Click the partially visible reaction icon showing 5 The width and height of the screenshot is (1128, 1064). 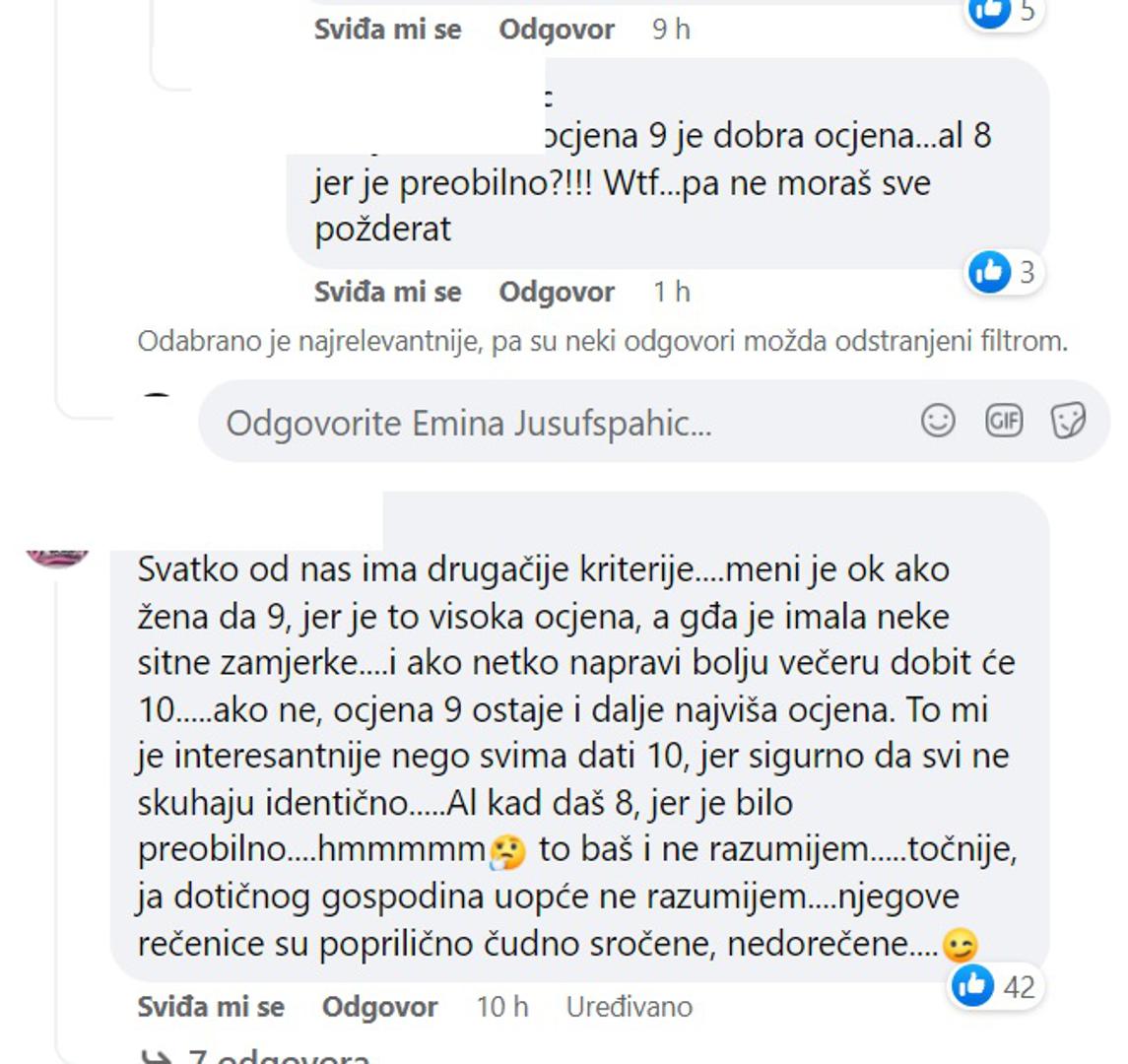(990, 10)
